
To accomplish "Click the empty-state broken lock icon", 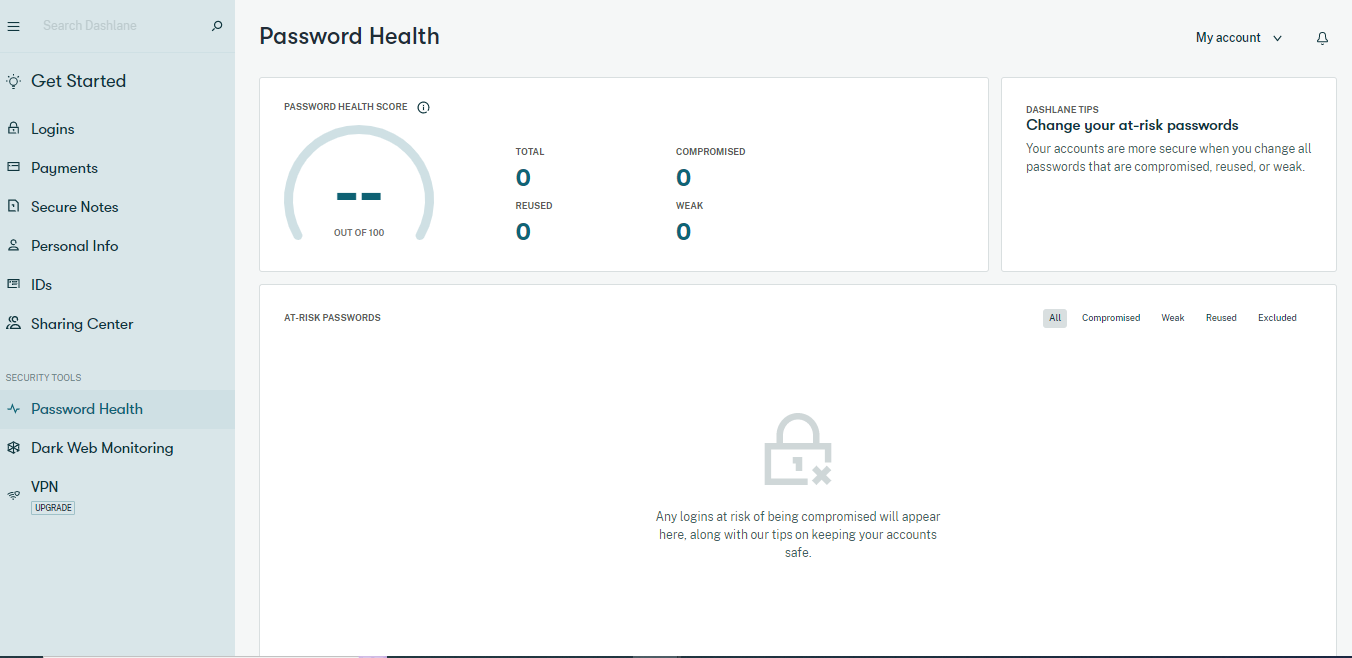I will [x=798, y=449].
